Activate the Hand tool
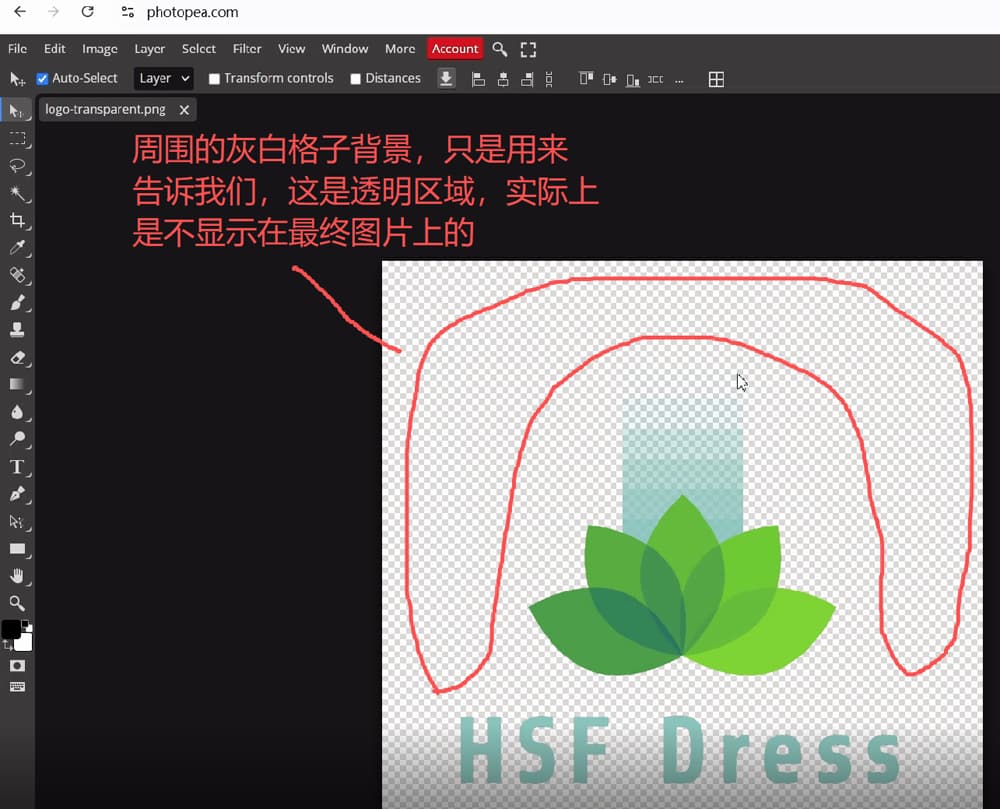1000x809 pixels. click(x=17, y=576)
